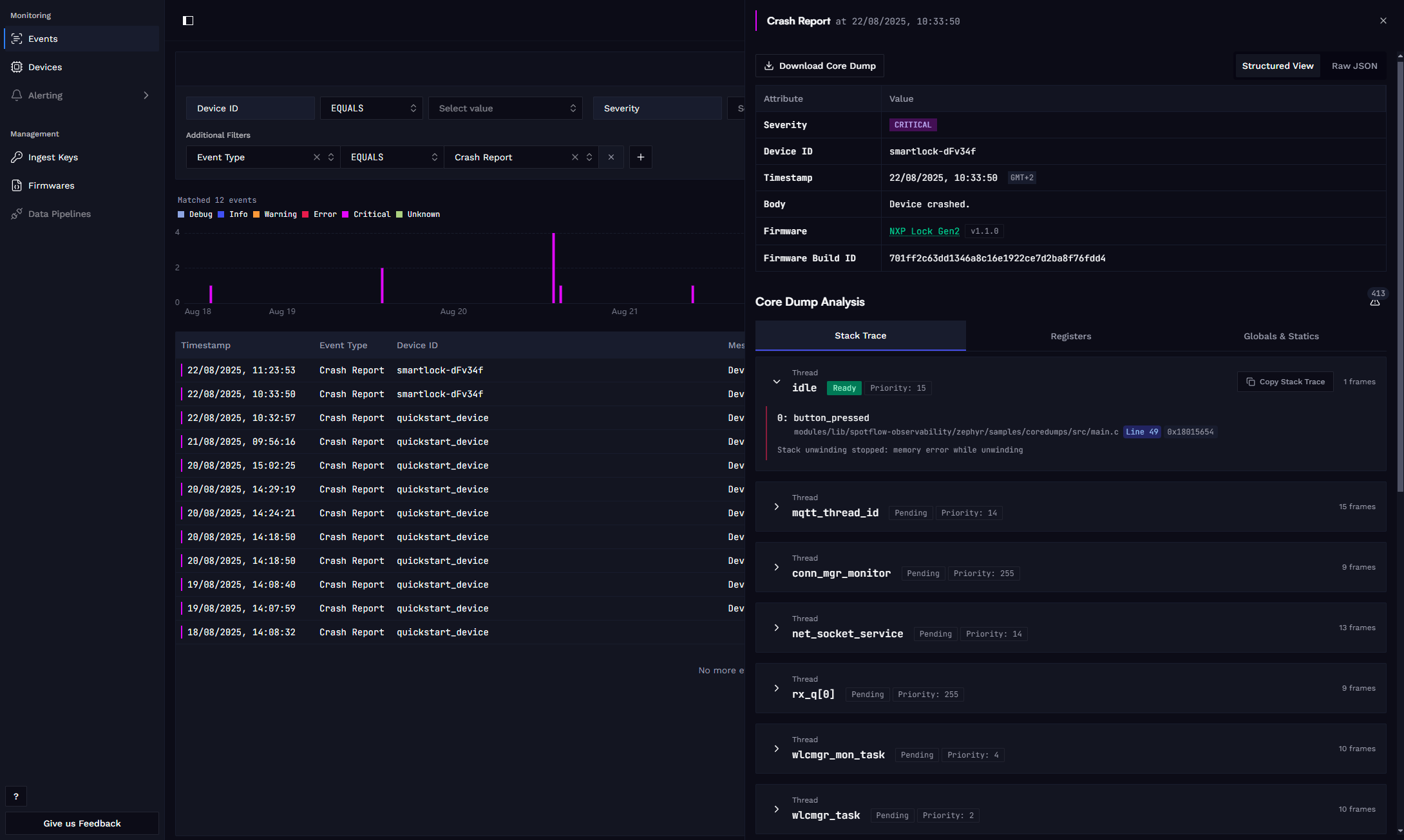The image size is (1404, 840).
Task: Click the Alerting bell icon
Action: [x=17, y=95]
